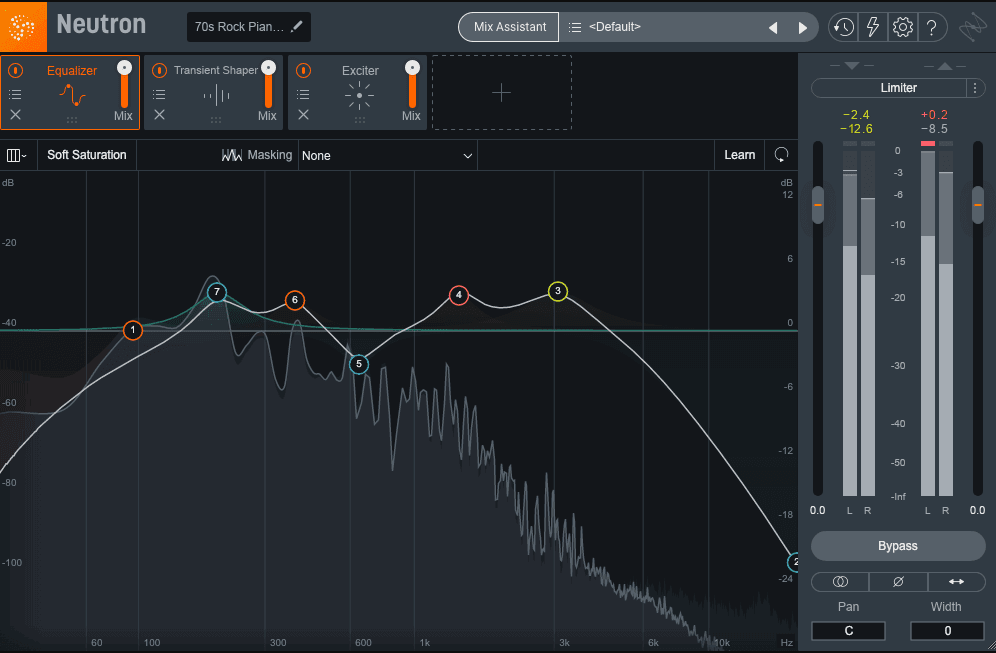Open settings gear icon
Screen dimensions: 996x653
pyautogui.click(x=902, y=27)
